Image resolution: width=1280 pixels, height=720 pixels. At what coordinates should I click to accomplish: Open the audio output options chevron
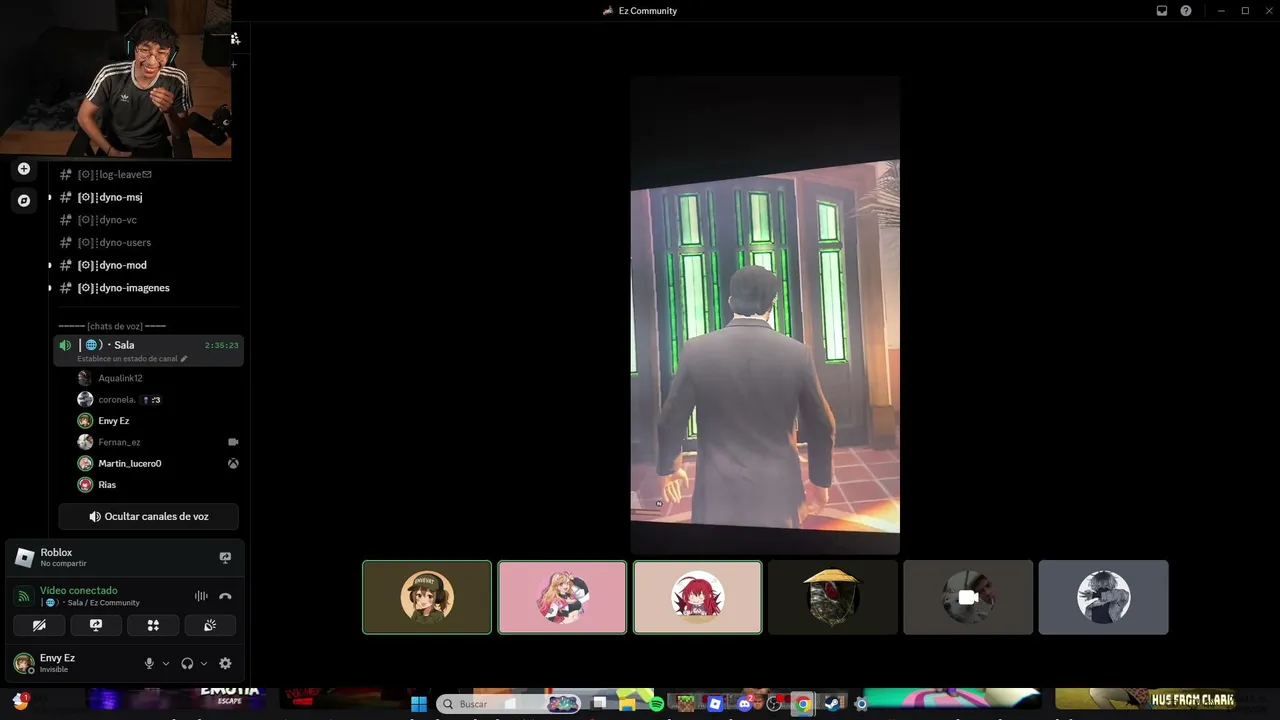point(204,663)
